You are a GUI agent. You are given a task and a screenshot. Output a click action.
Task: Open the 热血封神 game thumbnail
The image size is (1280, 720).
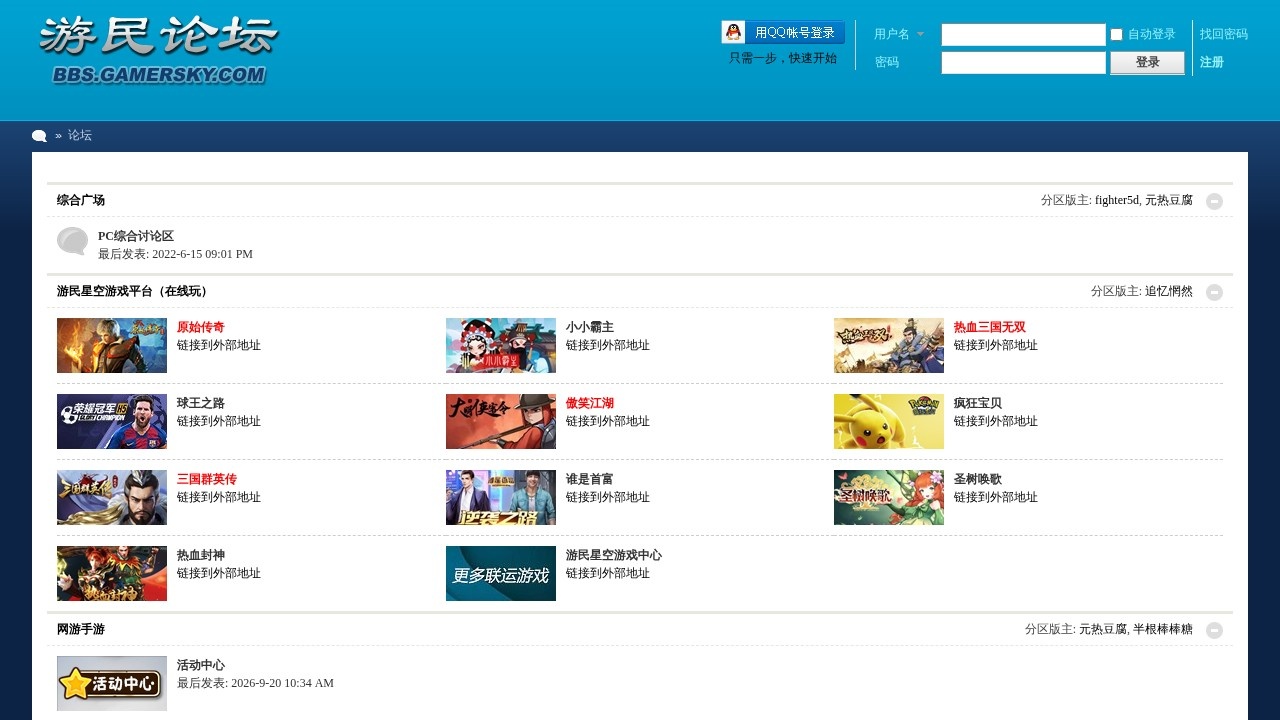pyautogui.click(x=112, y=573)
